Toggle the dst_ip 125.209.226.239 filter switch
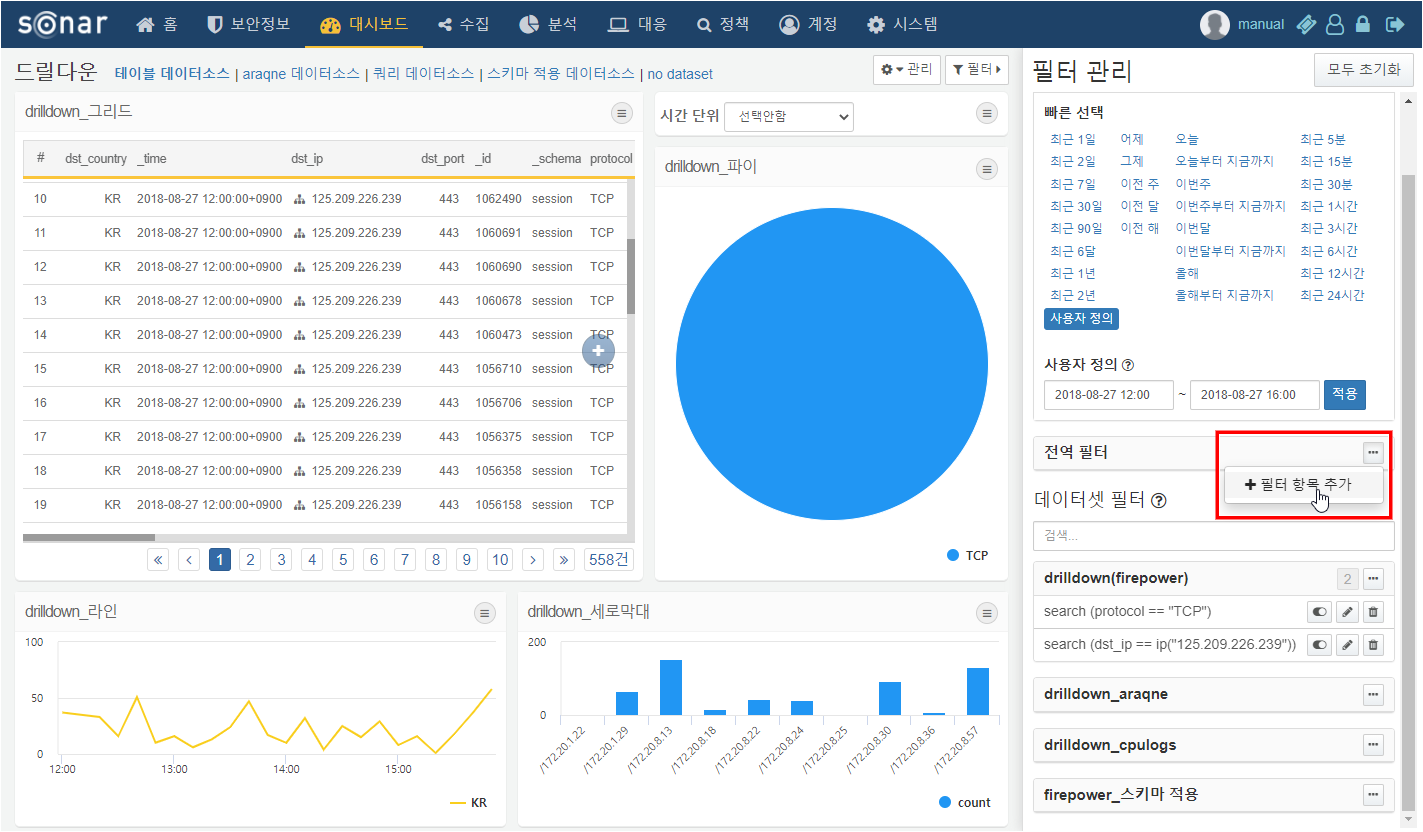This screenshot has width=1423, height=832. coord(1320,645)
